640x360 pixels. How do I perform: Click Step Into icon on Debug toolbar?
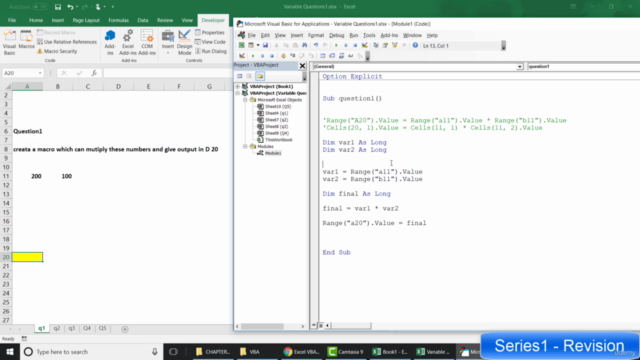click(293, 56)
